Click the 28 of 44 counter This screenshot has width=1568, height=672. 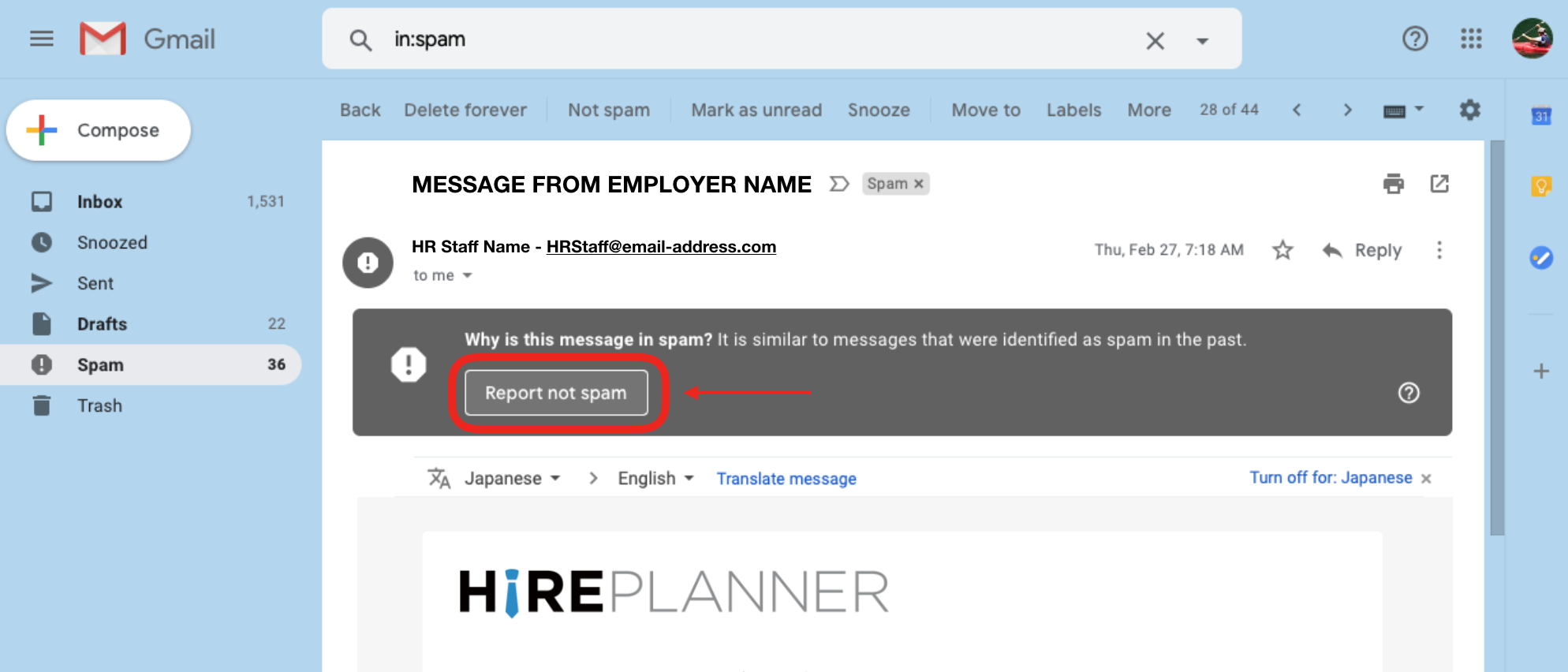(1229, 110)
